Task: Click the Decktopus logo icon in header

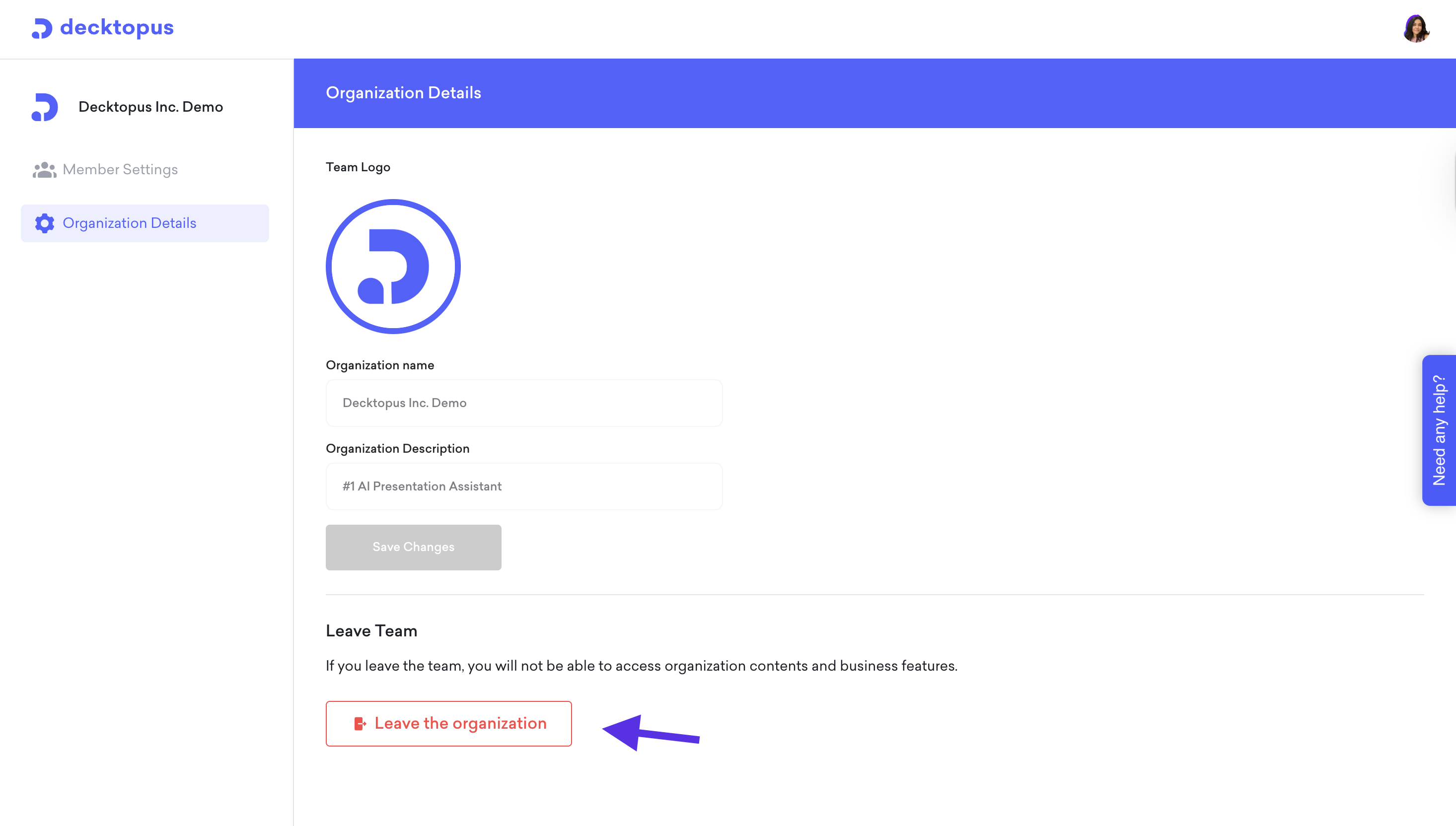Action: coord(41,28)
